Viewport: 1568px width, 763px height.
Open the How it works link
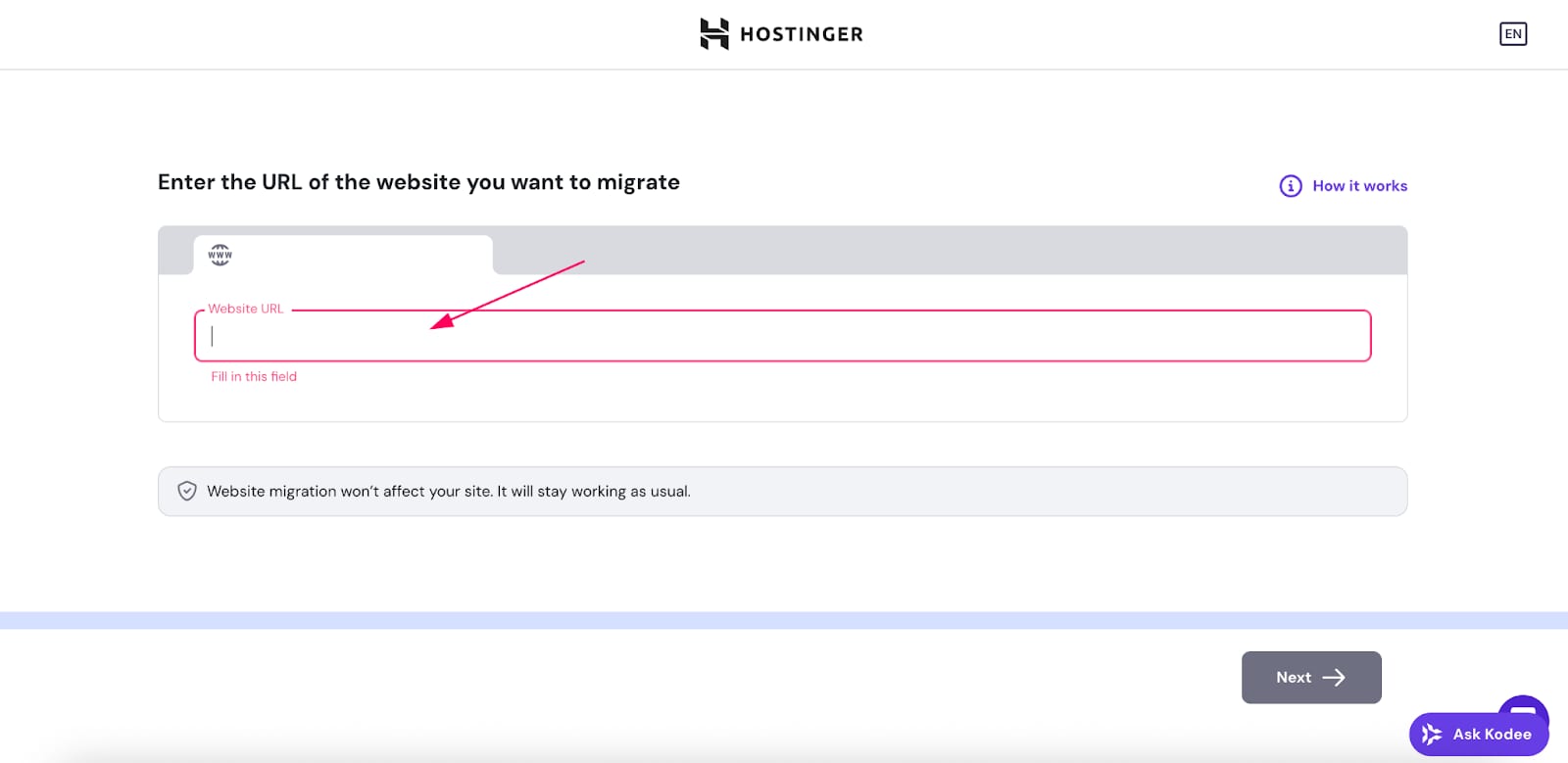[x=1359, y=186]
